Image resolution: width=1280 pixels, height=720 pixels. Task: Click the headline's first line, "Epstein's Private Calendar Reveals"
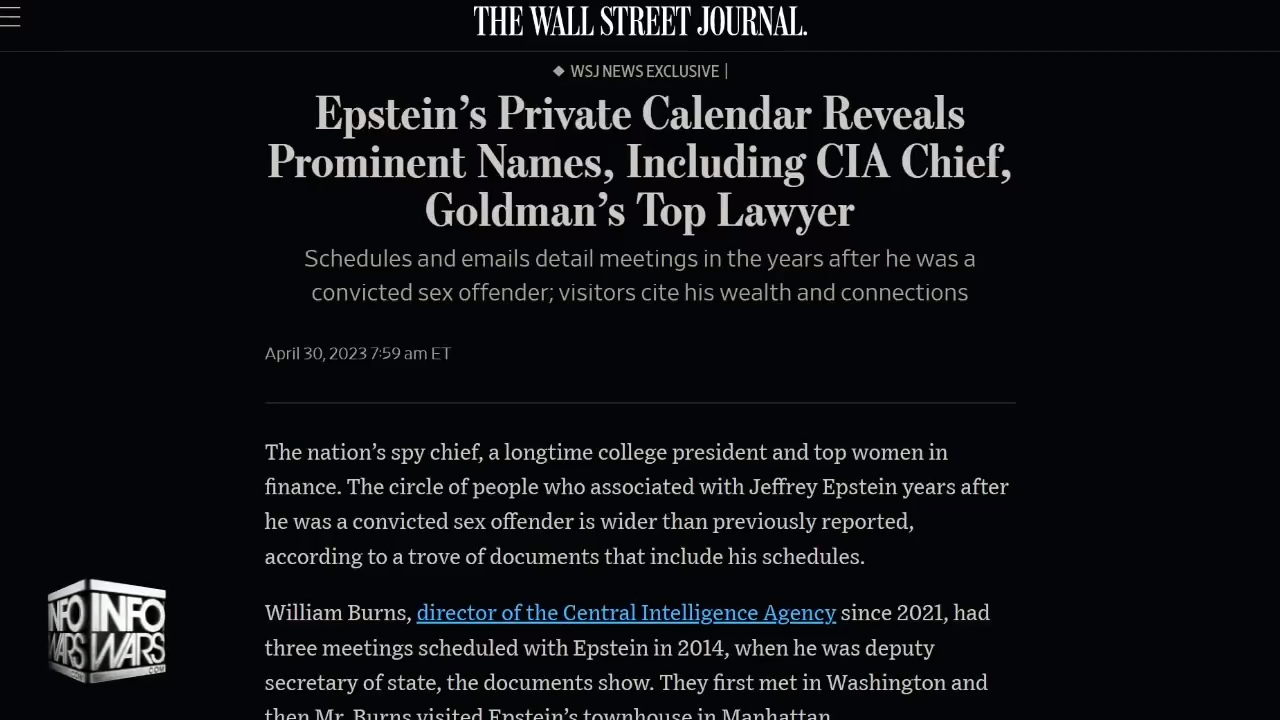click(640, 114)
